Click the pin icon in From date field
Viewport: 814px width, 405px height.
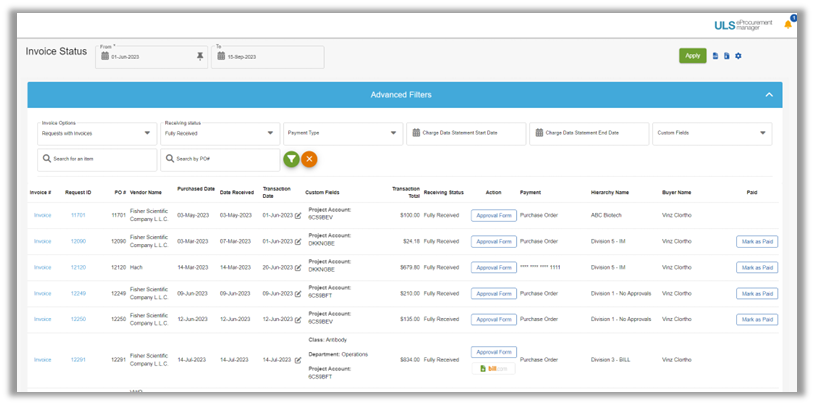pos(200,57)
